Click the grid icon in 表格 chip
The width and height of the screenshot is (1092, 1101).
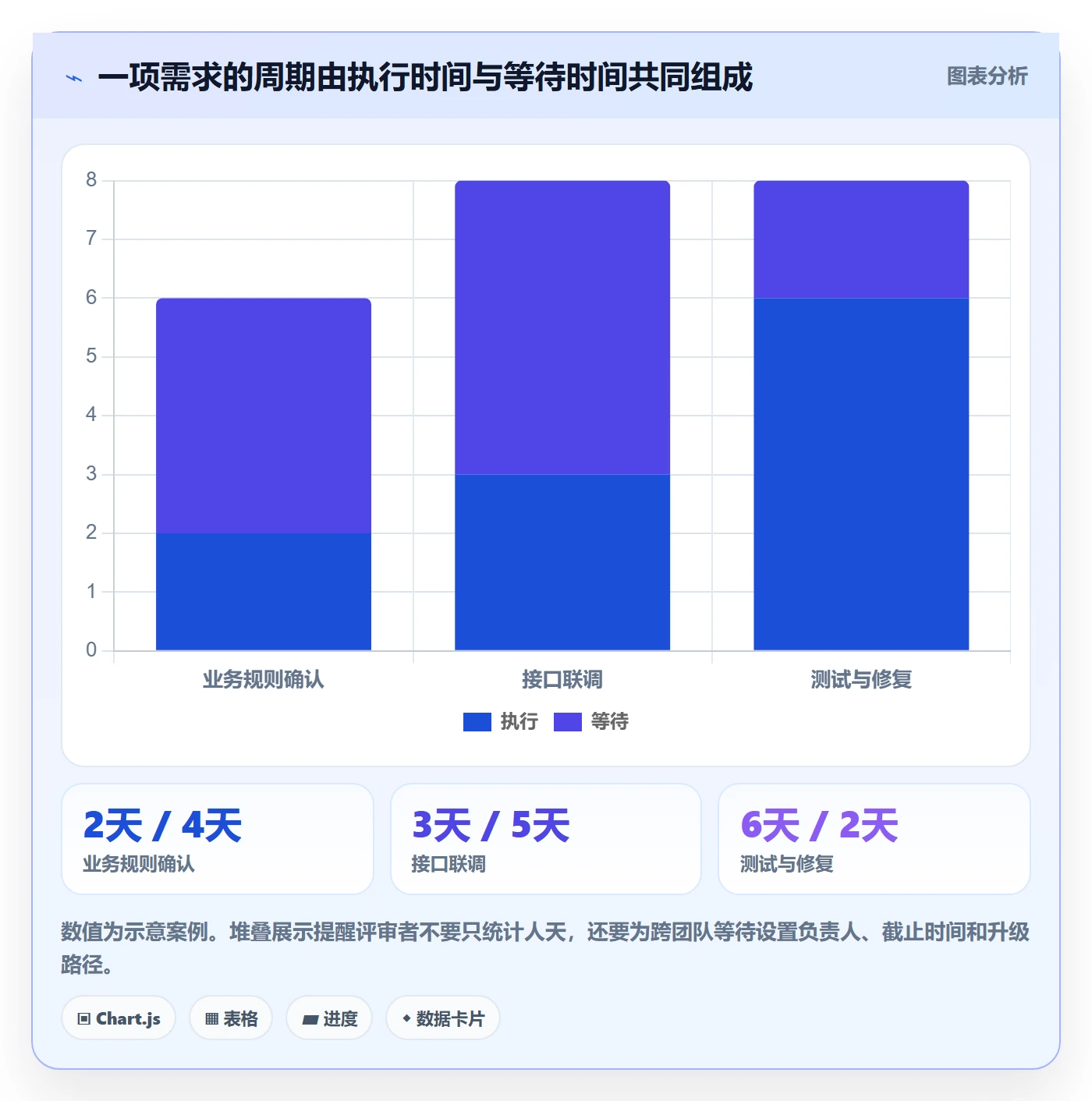pyautogui.click(x=211, y=1019)
